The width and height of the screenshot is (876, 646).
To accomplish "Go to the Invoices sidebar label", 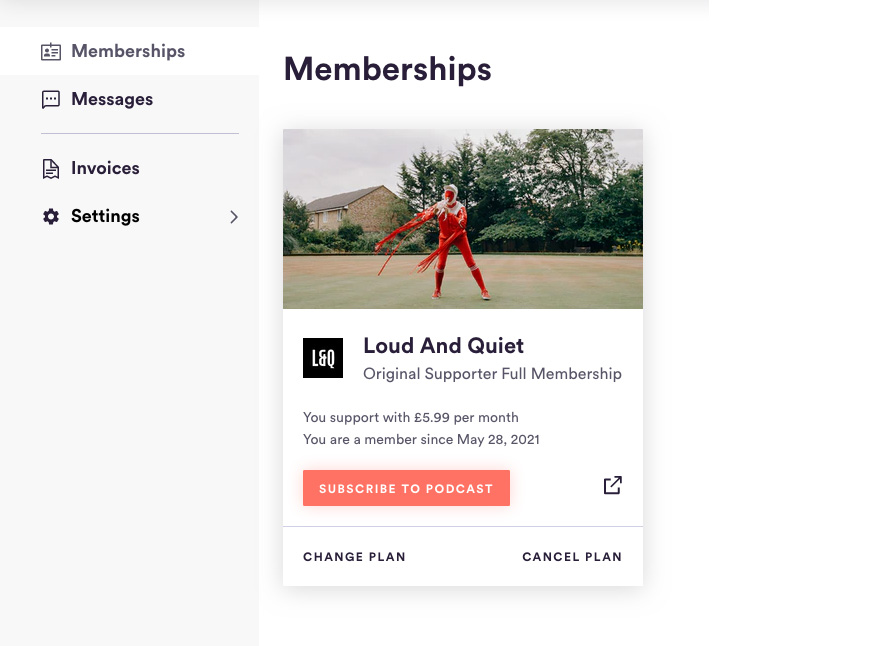I will tap(105, 168).
